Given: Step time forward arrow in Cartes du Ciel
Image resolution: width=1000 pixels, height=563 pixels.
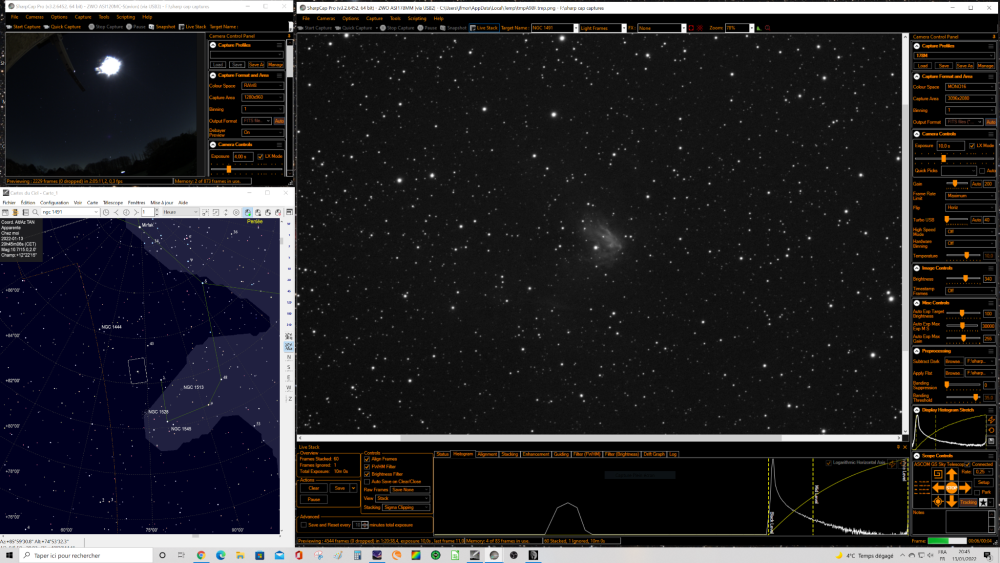Looking at the screenshot, I should click(136, 212).
